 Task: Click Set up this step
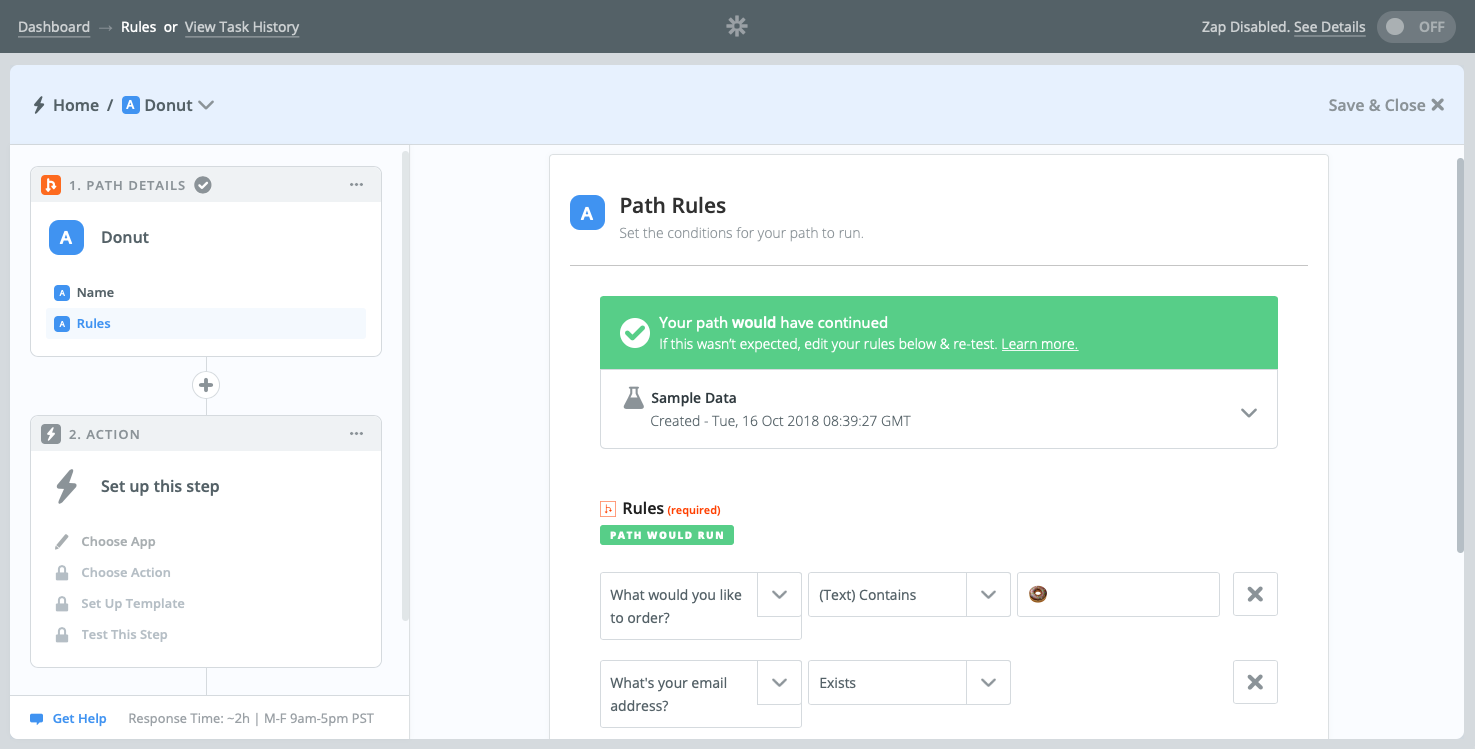(160, 486)
